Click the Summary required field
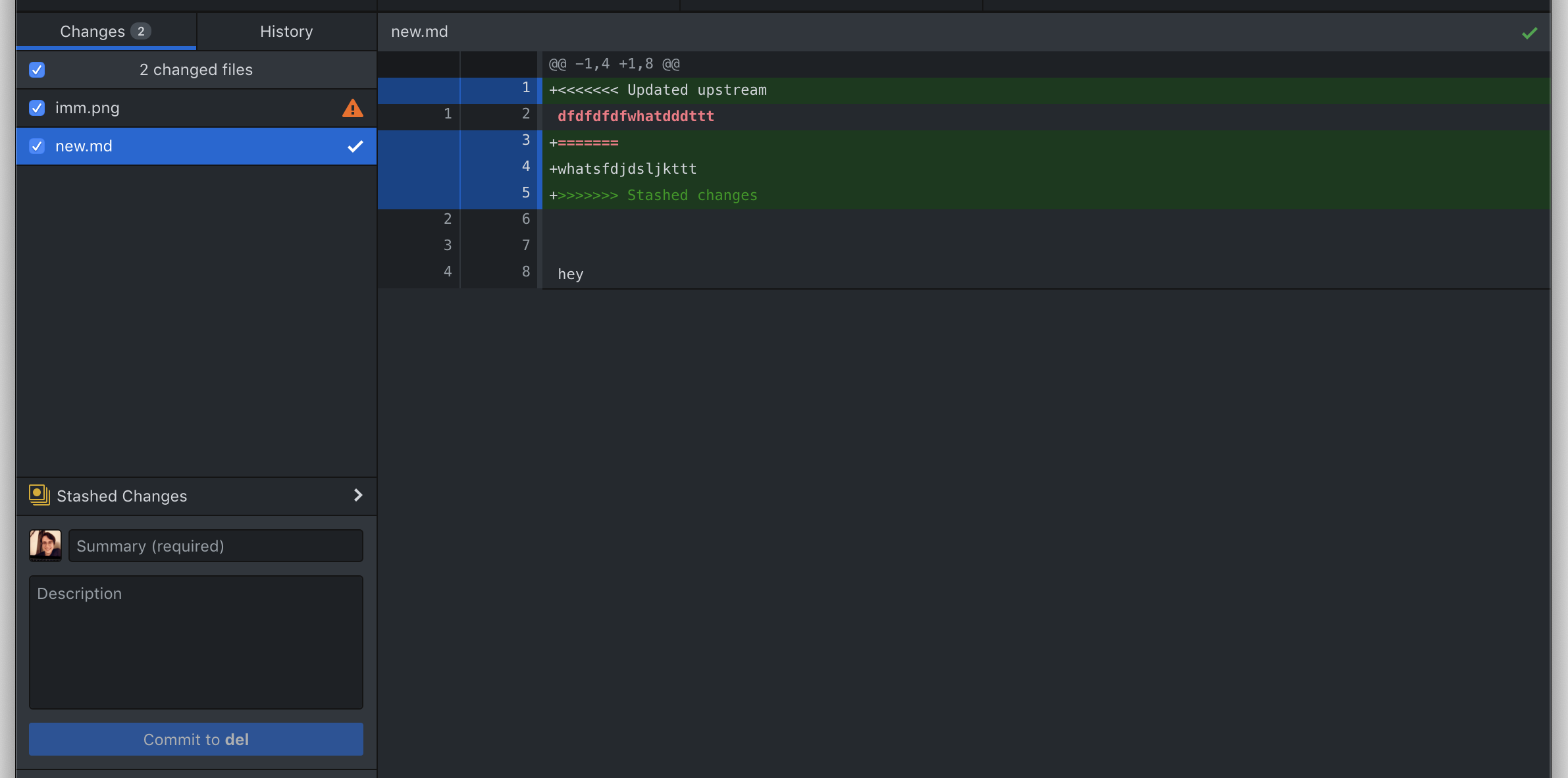 215,546
